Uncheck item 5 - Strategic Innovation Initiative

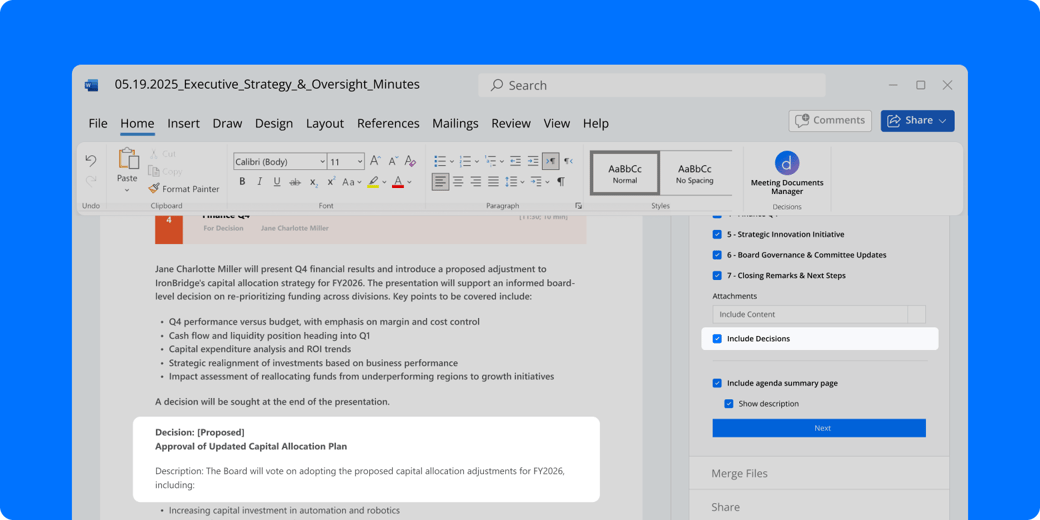click(x=717, y=234)
